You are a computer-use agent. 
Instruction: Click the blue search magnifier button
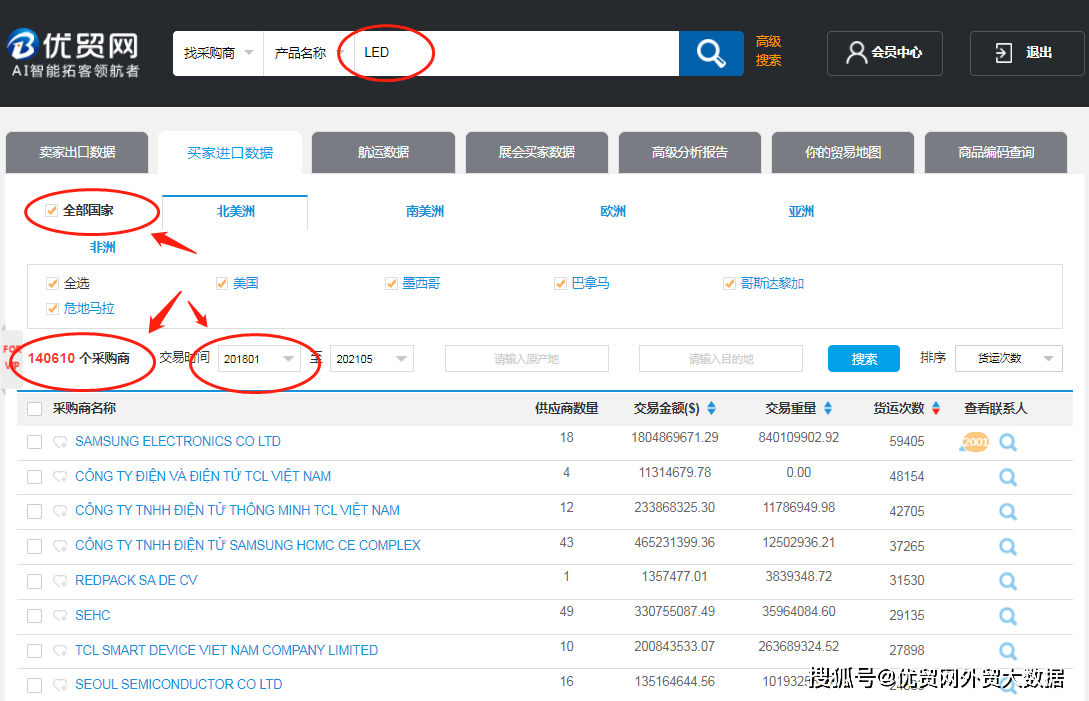tap(710, 53)
